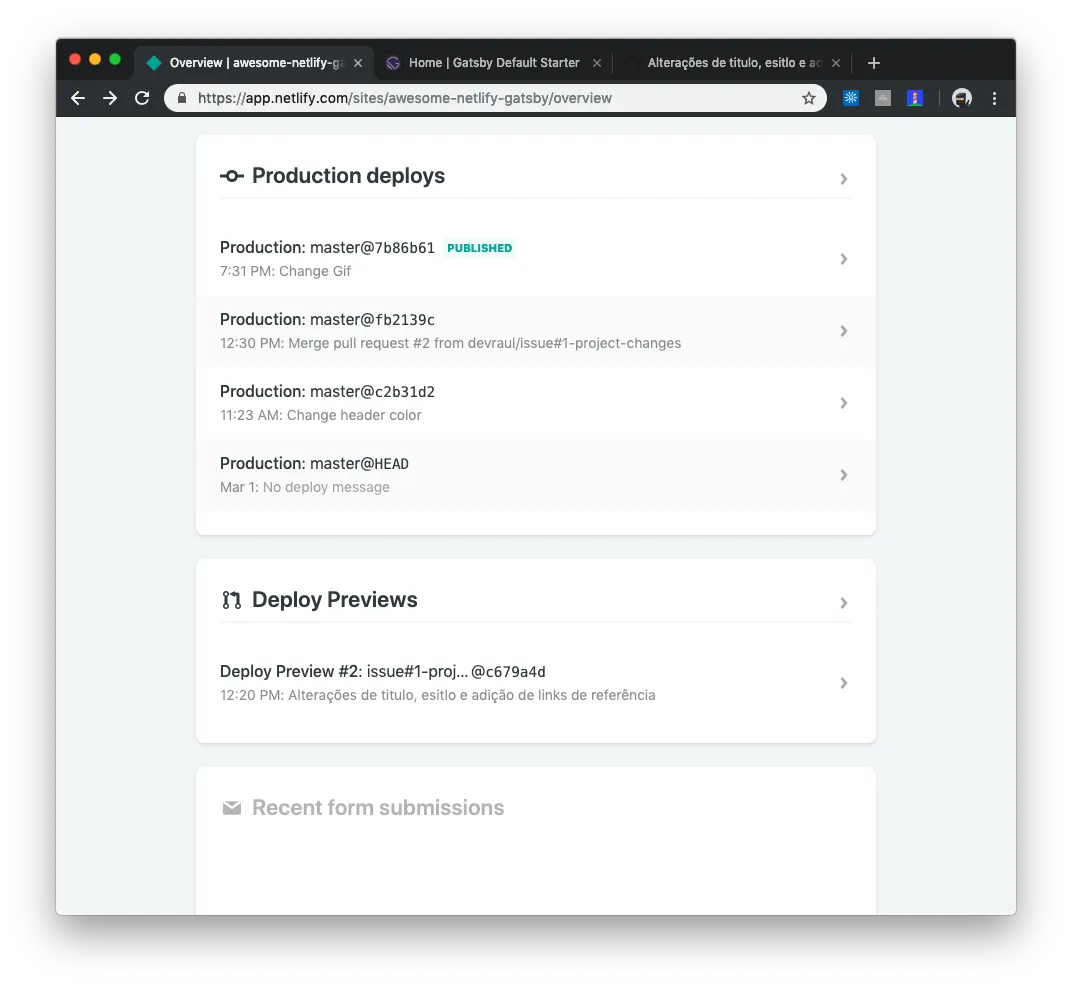Screen dimensions: 1072x989
Task: Bookmark this page with the star icon
Action: point(809,98)
